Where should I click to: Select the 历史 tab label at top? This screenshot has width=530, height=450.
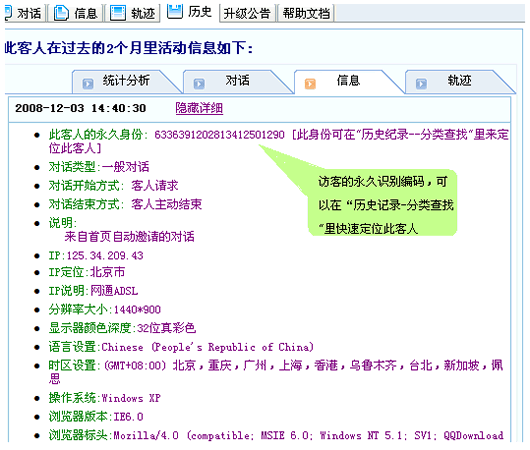(200, 12)
